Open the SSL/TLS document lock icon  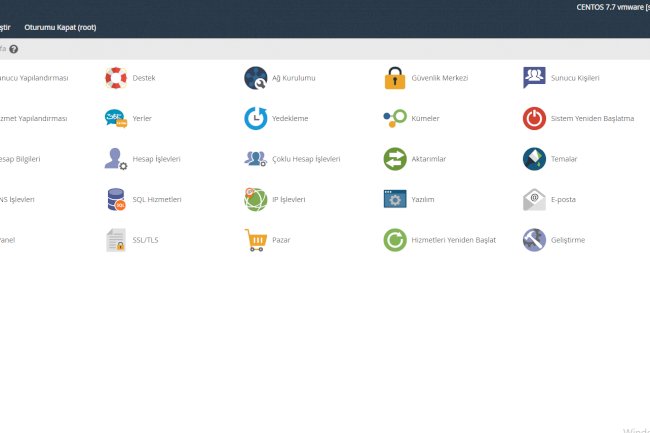[116, 240]
